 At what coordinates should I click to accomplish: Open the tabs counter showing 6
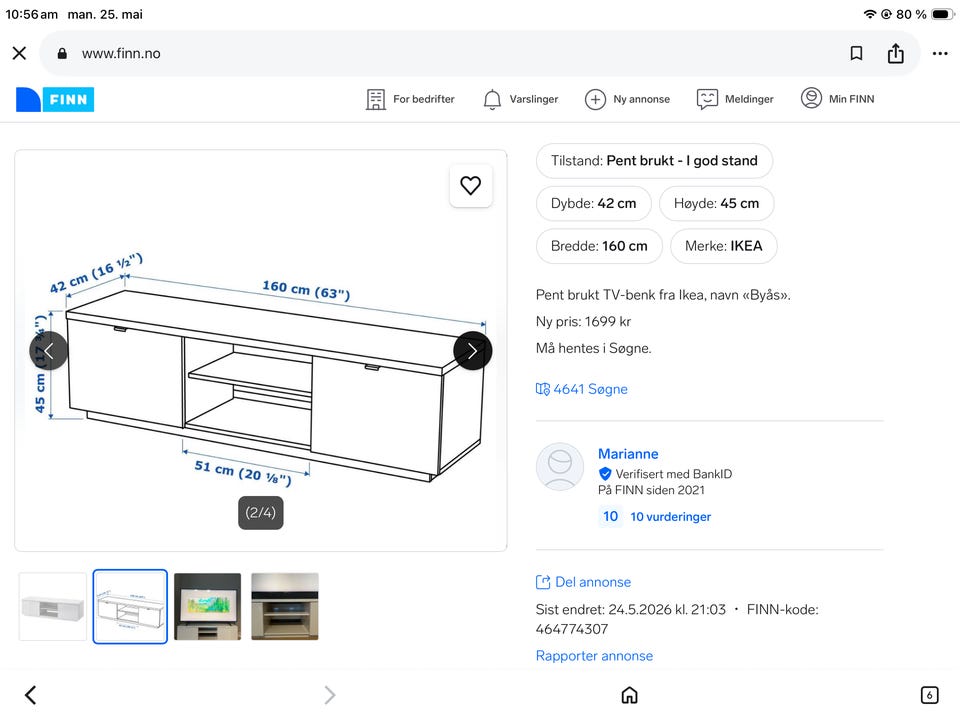pos(929,695)
